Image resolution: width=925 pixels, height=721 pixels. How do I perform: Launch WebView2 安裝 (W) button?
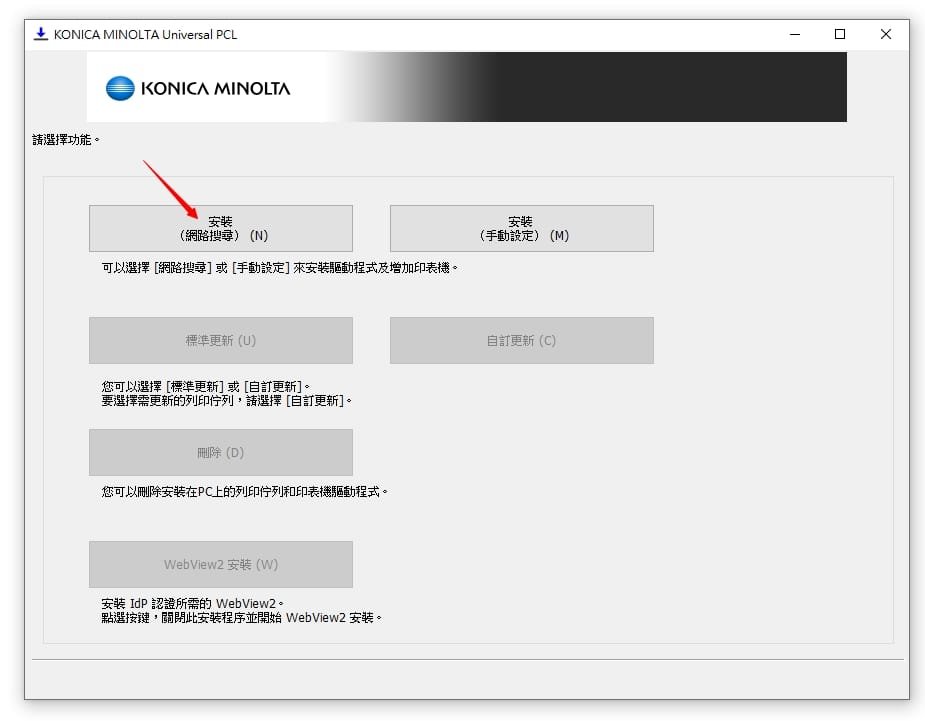coord(220,564)
